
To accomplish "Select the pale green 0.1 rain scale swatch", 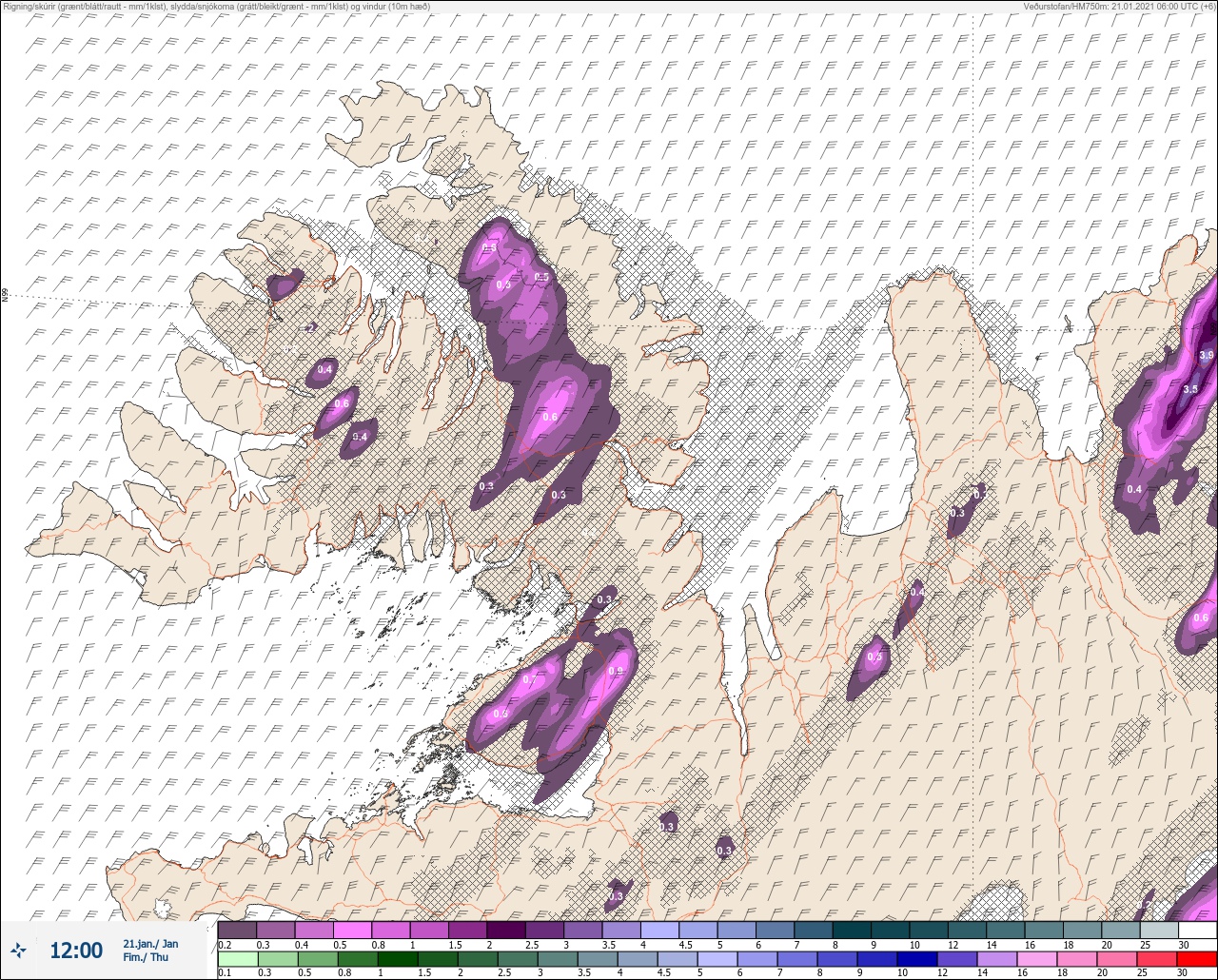I will [237, 958].
